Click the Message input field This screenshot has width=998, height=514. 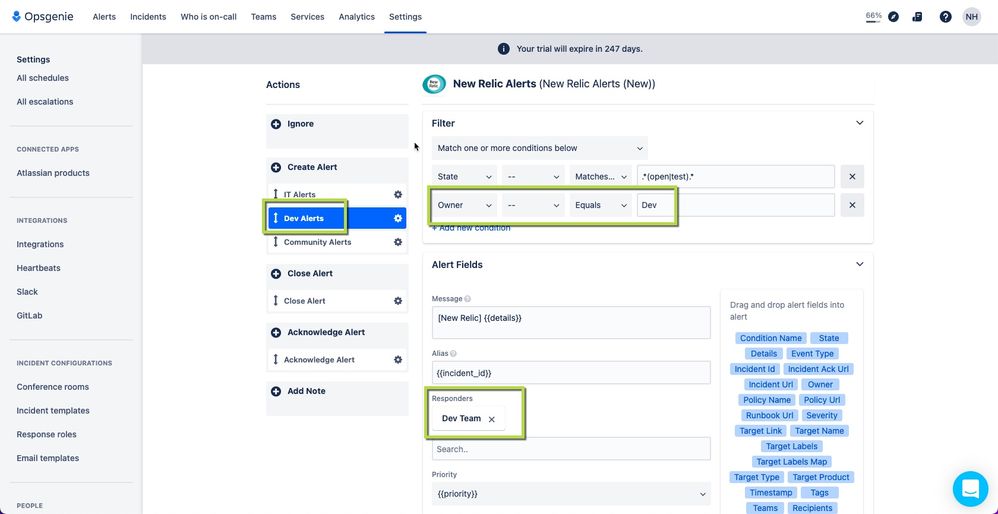tap(571, 323)
